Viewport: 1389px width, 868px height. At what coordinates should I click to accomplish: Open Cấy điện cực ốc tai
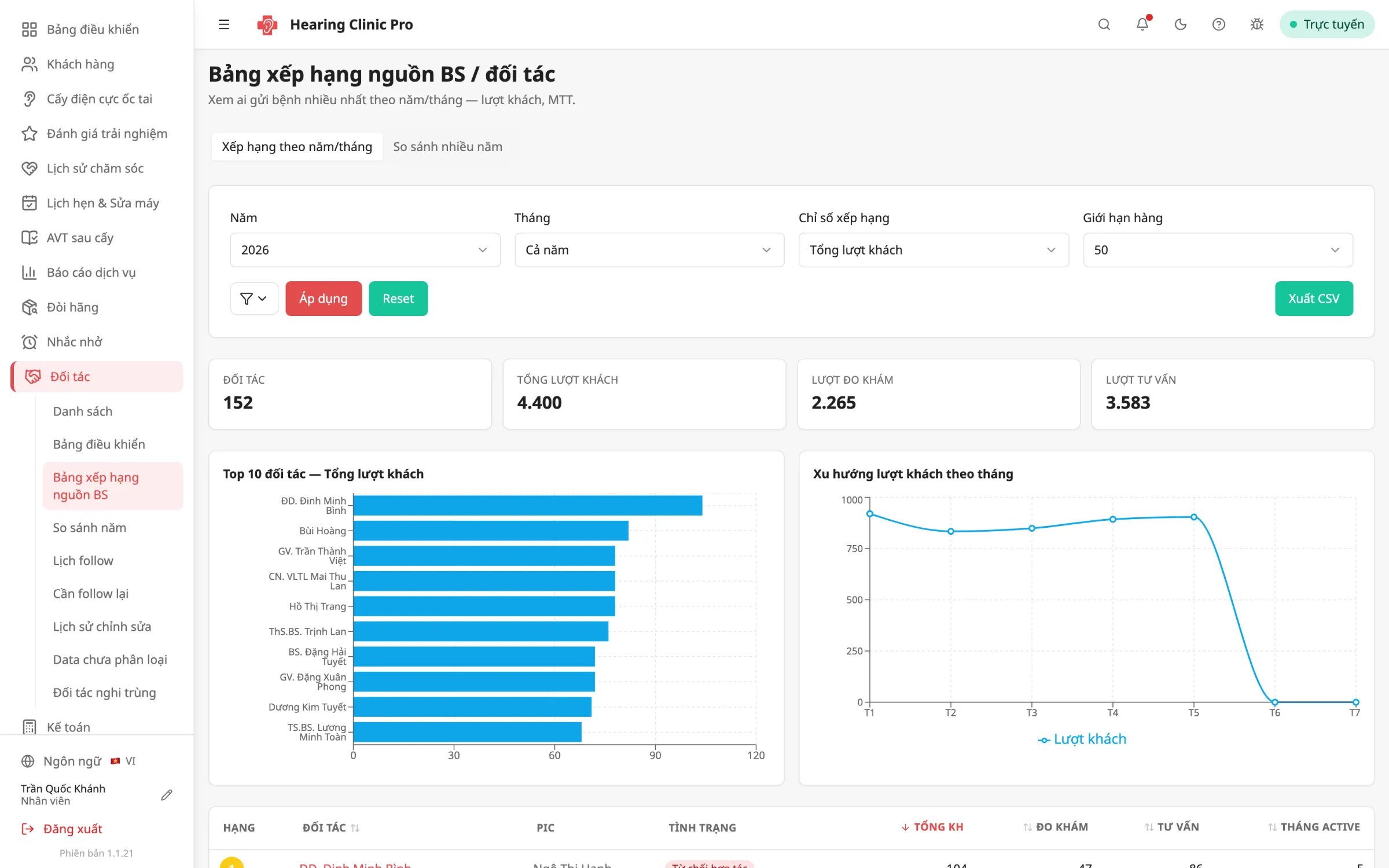[99, 99]
